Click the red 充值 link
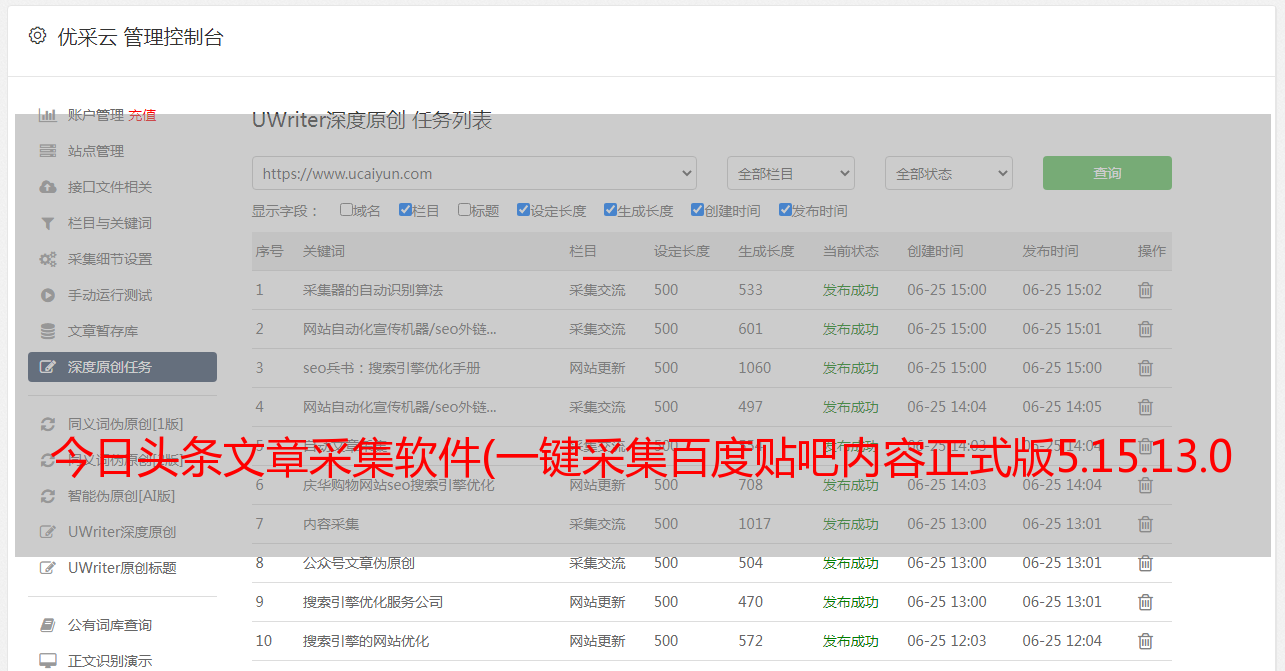 pos(142,115)
